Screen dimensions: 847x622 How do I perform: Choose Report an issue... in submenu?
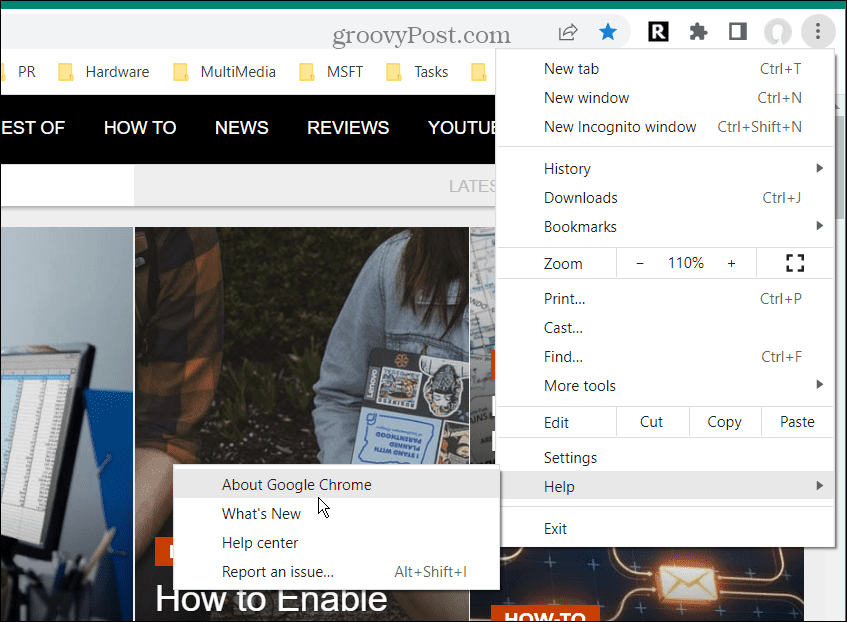[x=337, y=572]
